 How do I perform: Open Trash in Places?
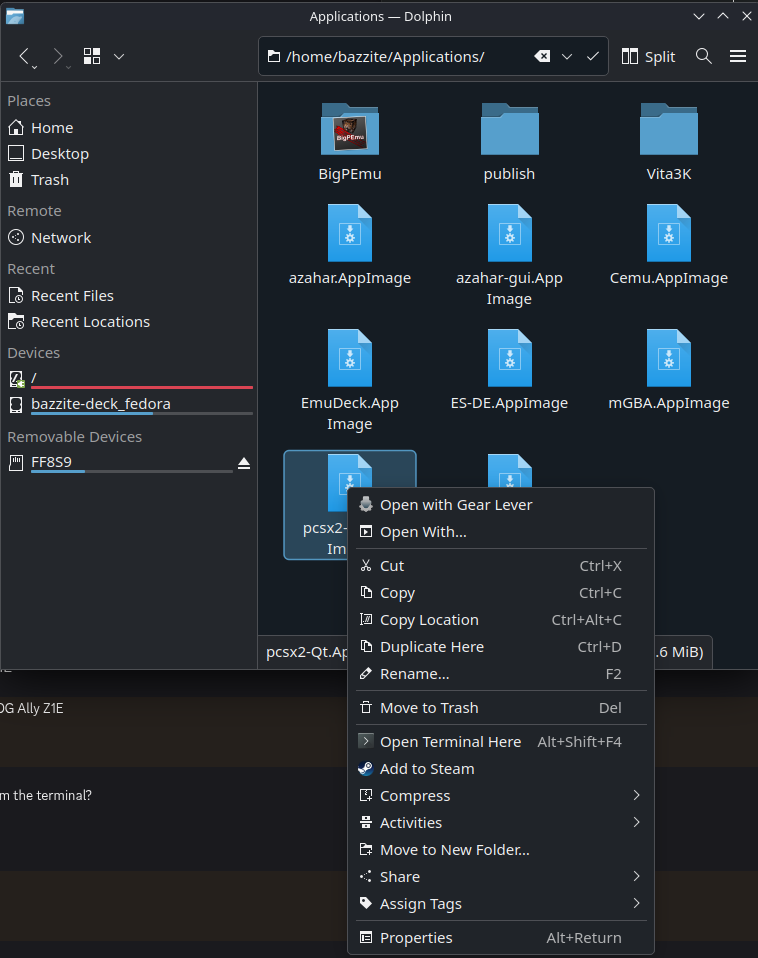127,180
